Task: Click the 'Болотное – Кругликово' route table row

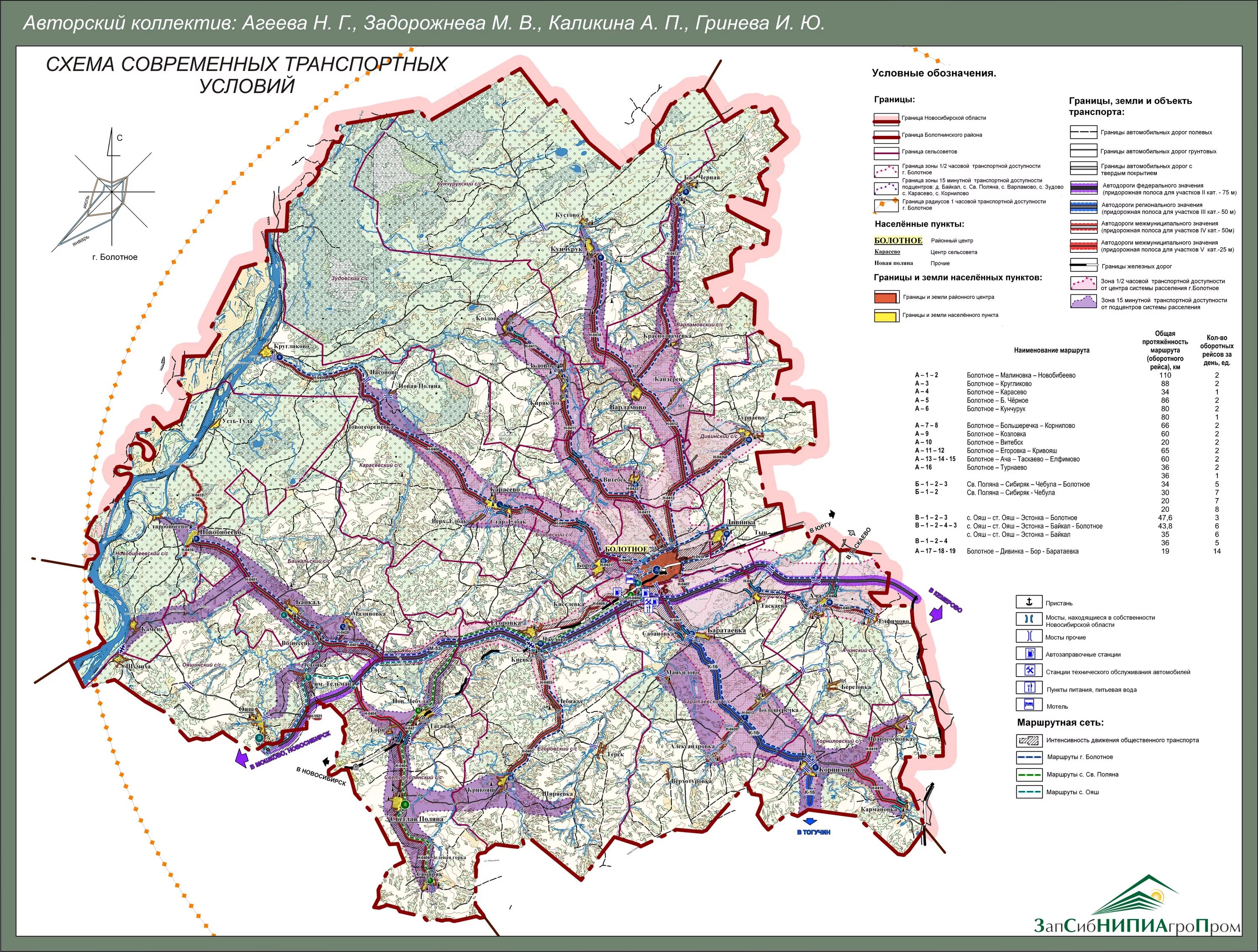Action: click(999, 384)
